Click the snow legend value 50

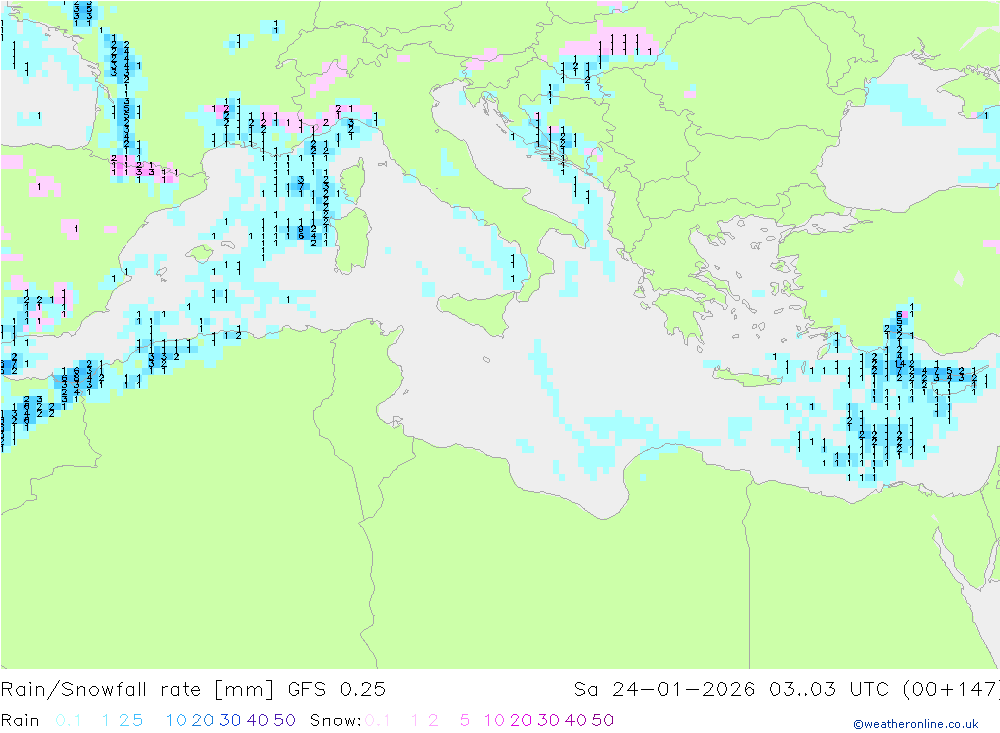(x=603, y=720)
